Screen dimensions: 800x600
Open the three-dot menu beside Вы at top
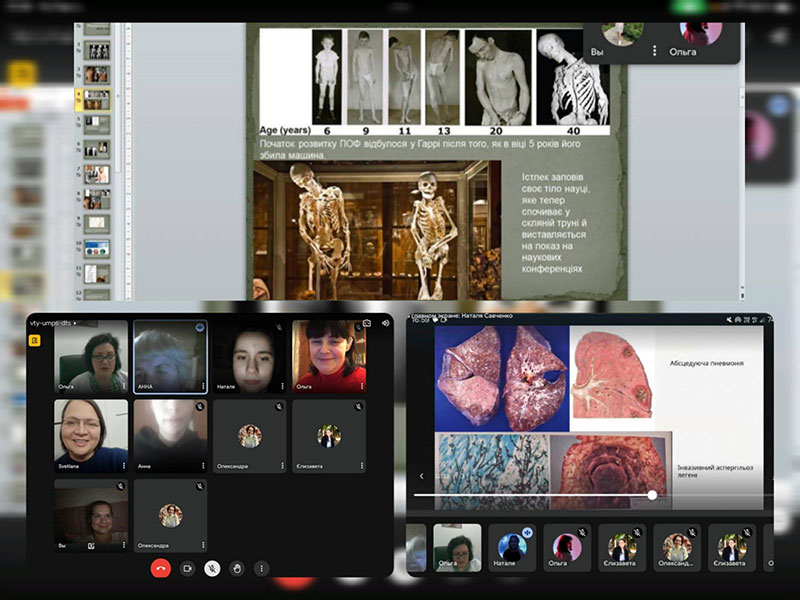(x=655, y=50)
